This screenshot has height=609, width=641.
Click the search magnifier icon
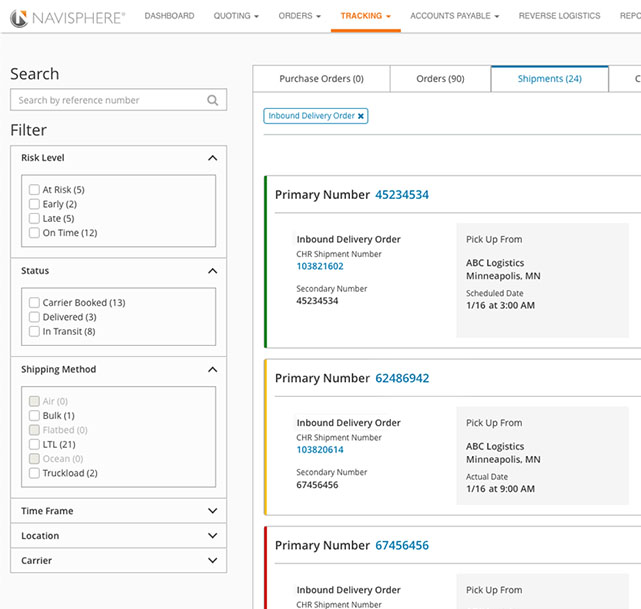click(212, 100)
